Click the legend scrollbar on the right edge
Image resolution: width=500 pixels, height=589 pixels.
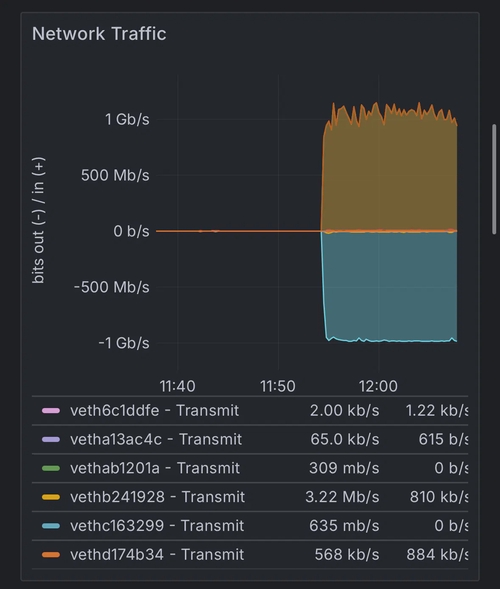point(494,179)
